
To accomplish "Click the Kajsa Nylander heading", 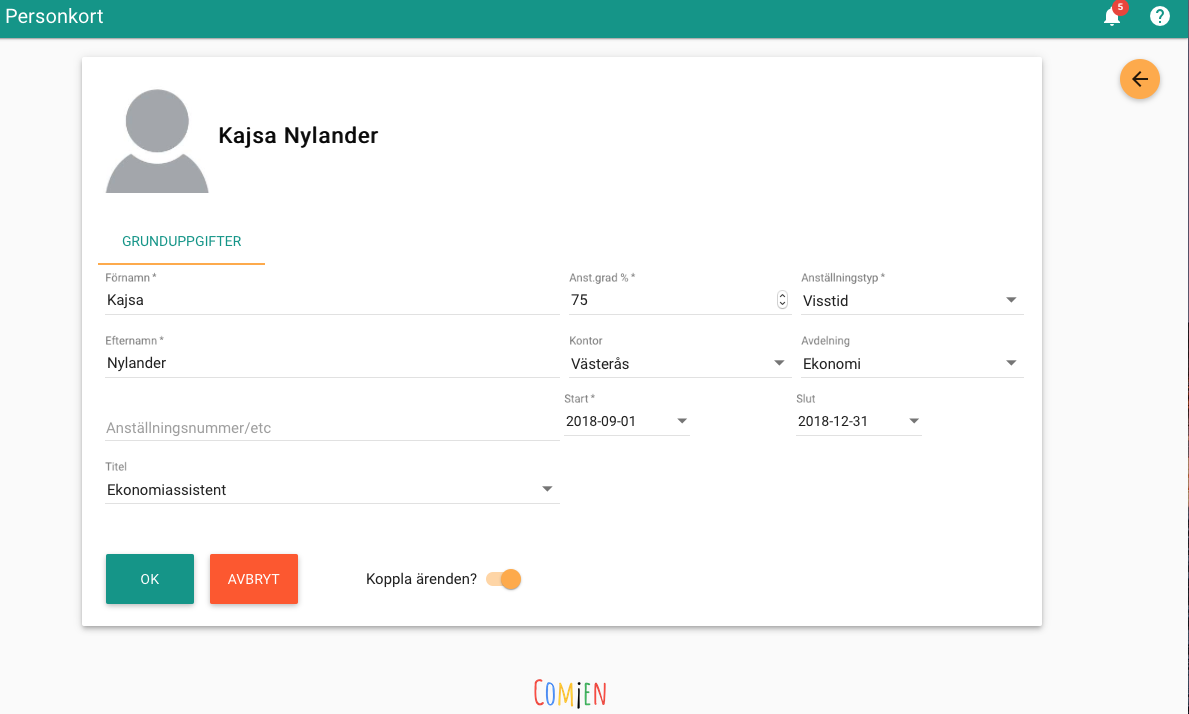I will point(298,136).
